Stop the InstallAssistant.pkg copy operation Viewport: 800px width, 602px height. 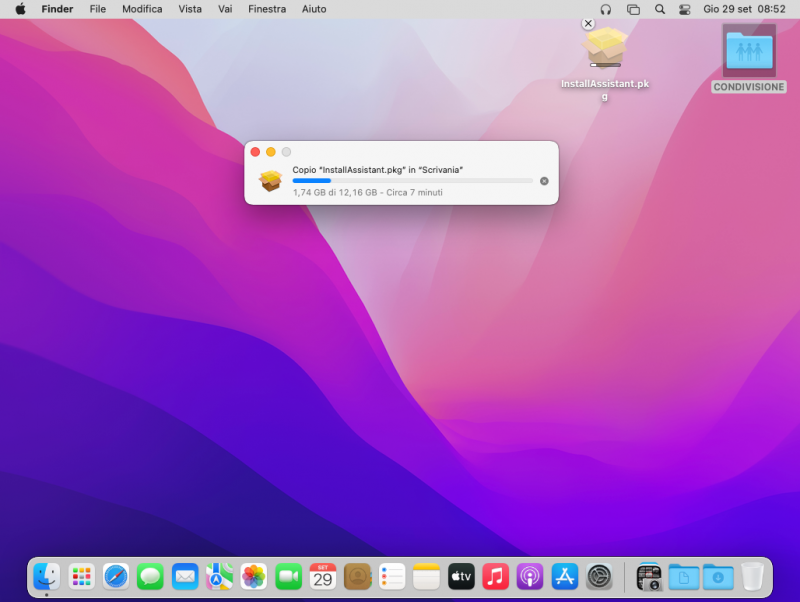[x=544, y=181]
